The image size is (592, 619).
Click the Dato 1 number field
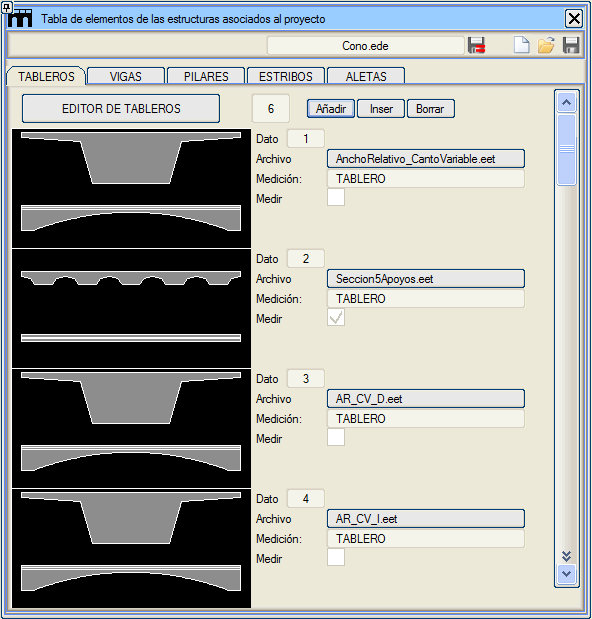(306, 139)
